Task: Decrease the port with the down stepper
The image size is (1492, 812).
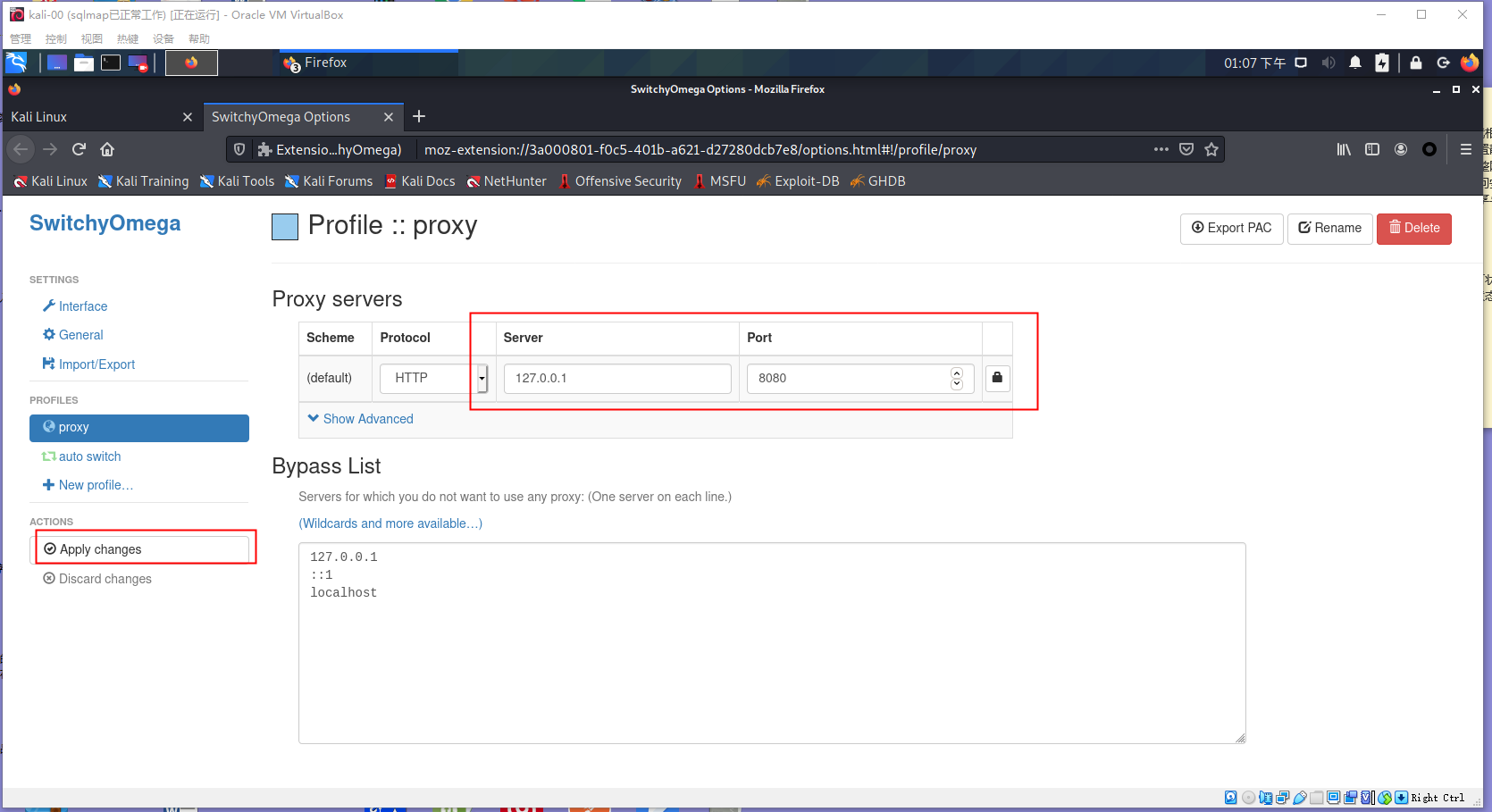Action: coord(957,384)
